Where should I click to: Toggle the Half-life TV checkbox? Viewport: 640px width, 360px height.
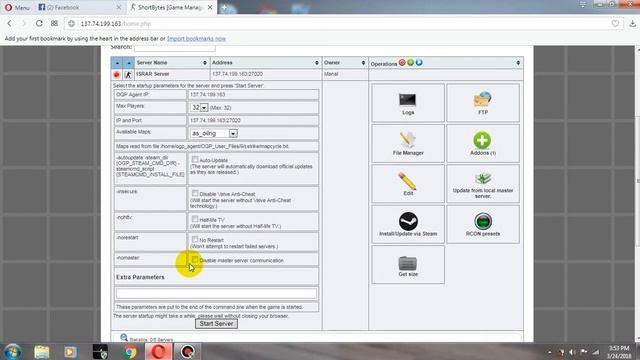tap(195, 219)
